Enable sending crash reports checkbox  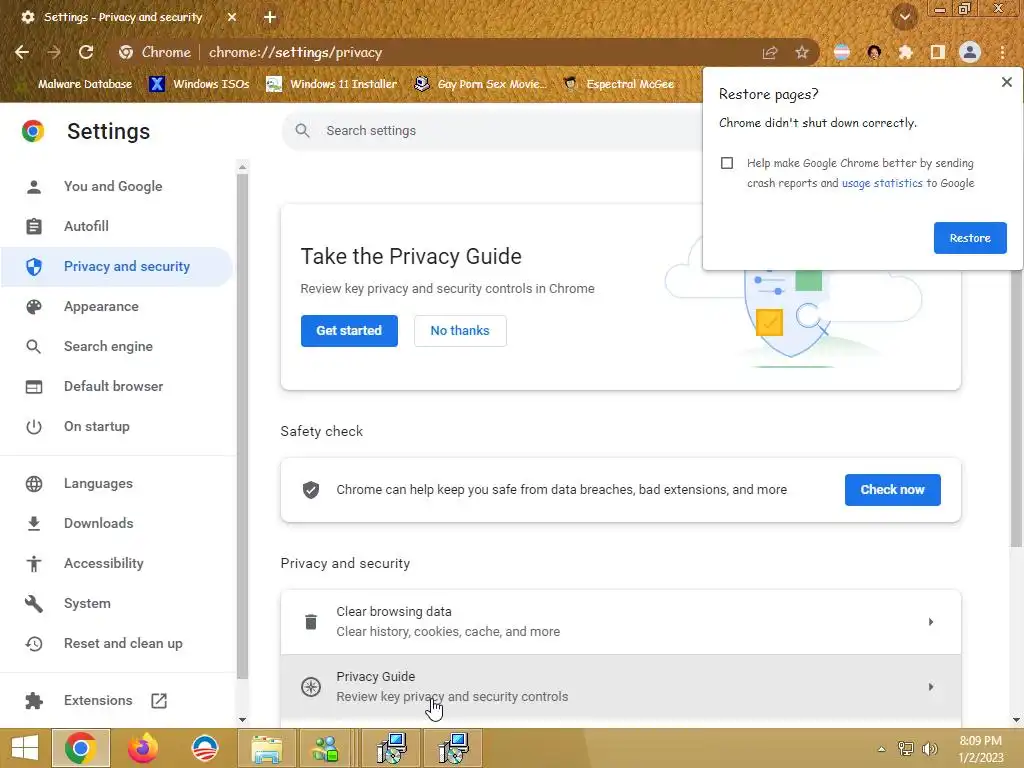click(x=727, y=163)
